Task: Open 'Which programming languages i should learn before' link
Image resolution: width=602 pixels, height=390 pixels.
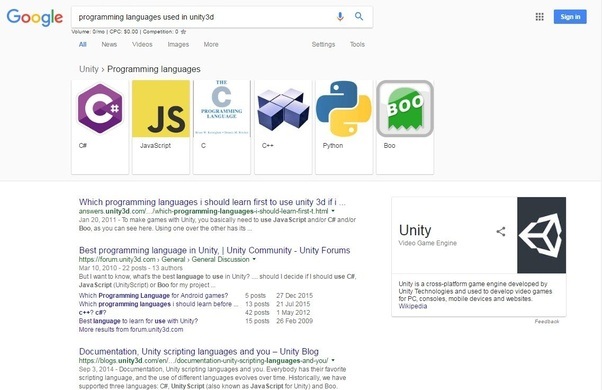Action: point(158,304)
